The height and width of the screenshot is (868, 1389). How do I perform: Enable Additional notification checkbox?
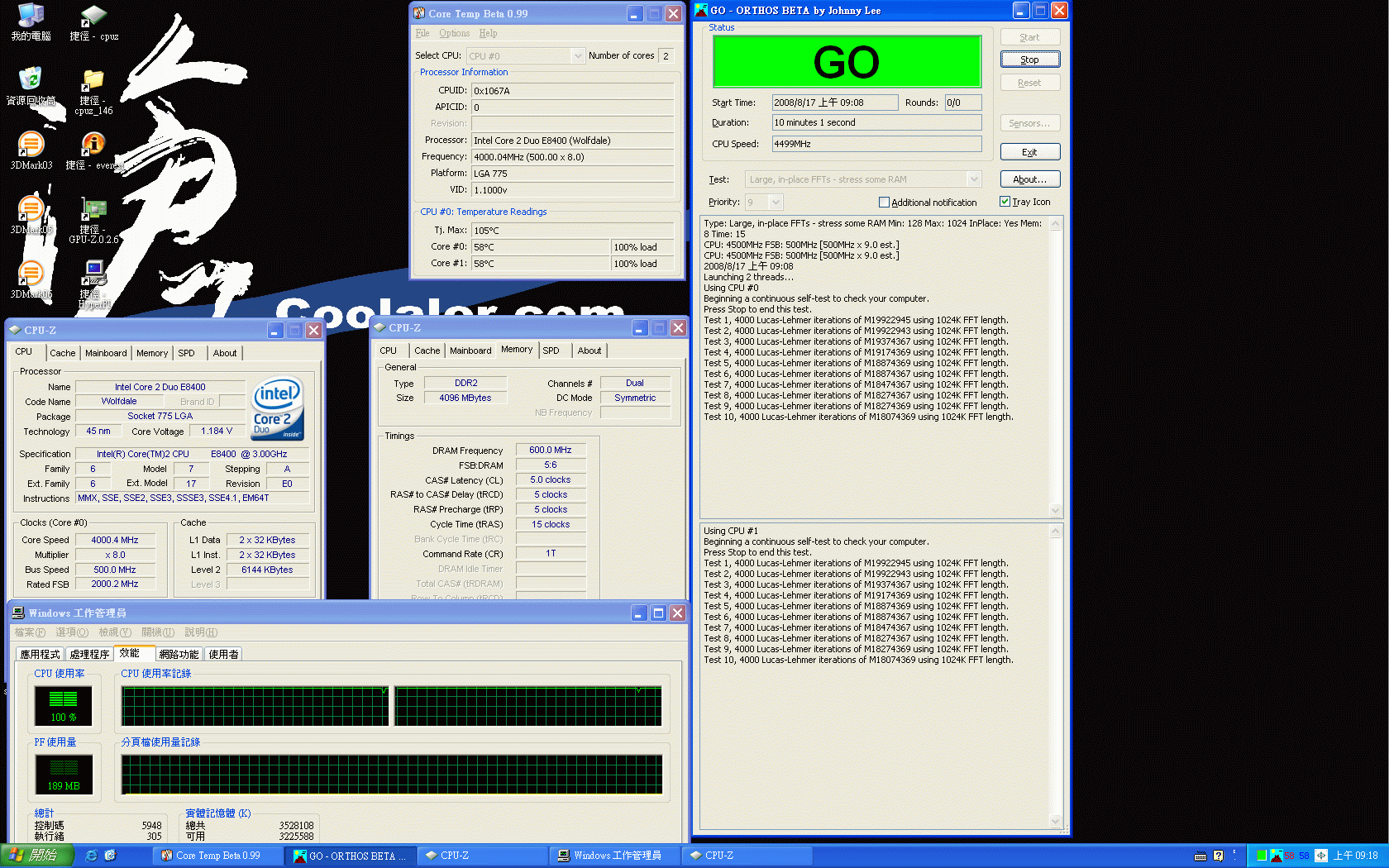pyautogui.click(x=884, y=203)
